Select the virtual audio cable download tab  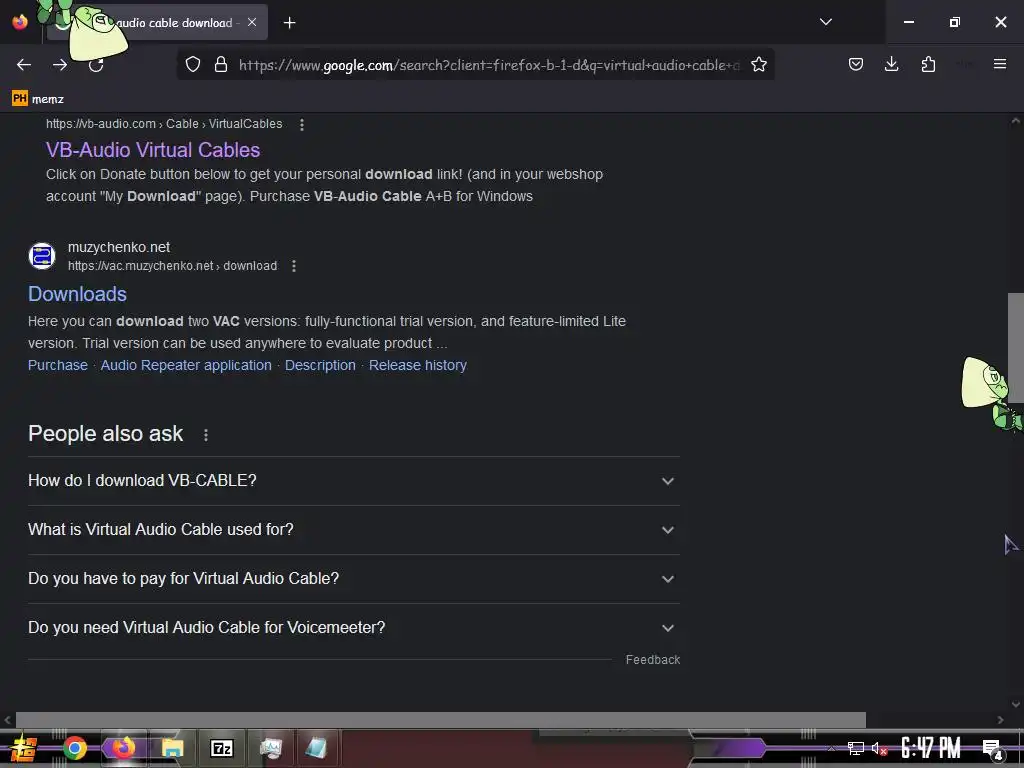[157, 23]
